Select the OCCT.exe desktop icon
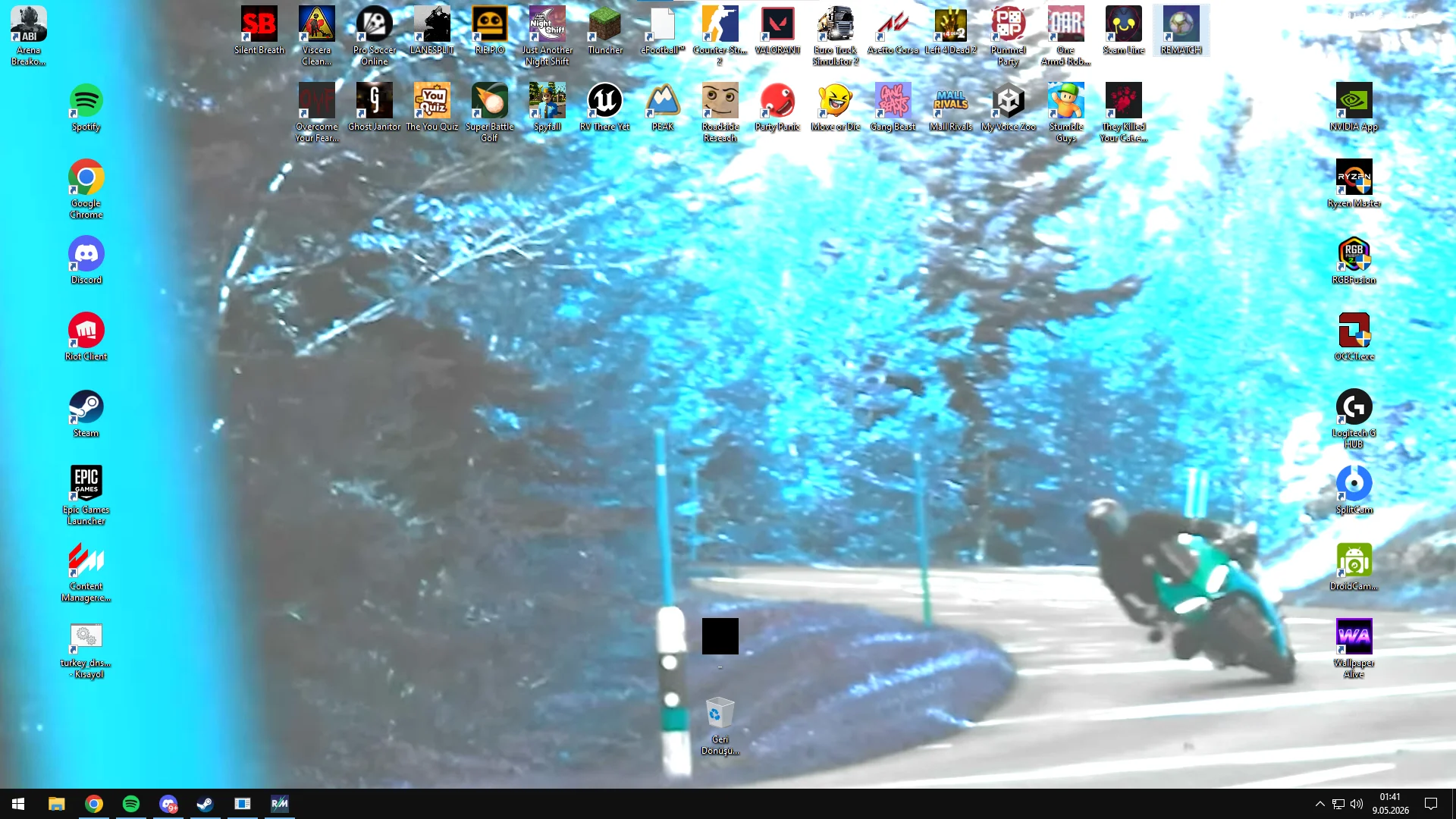 point(1354,337)
